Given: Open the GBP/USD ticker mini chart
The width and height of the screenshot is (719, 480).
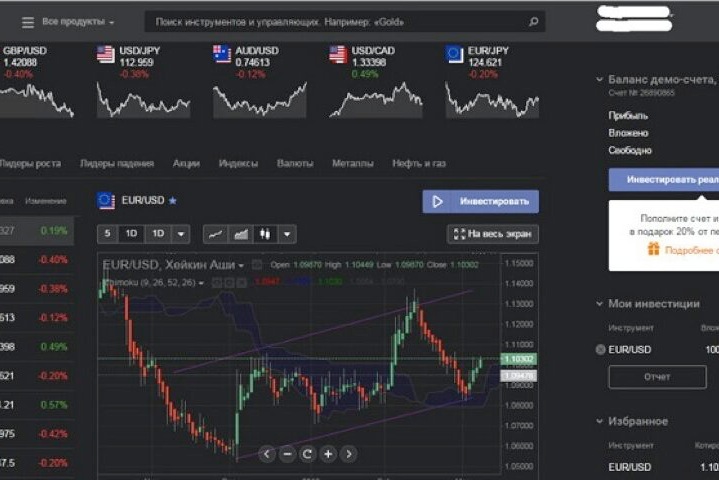Looking at the screenshot, I should point(37,101).
